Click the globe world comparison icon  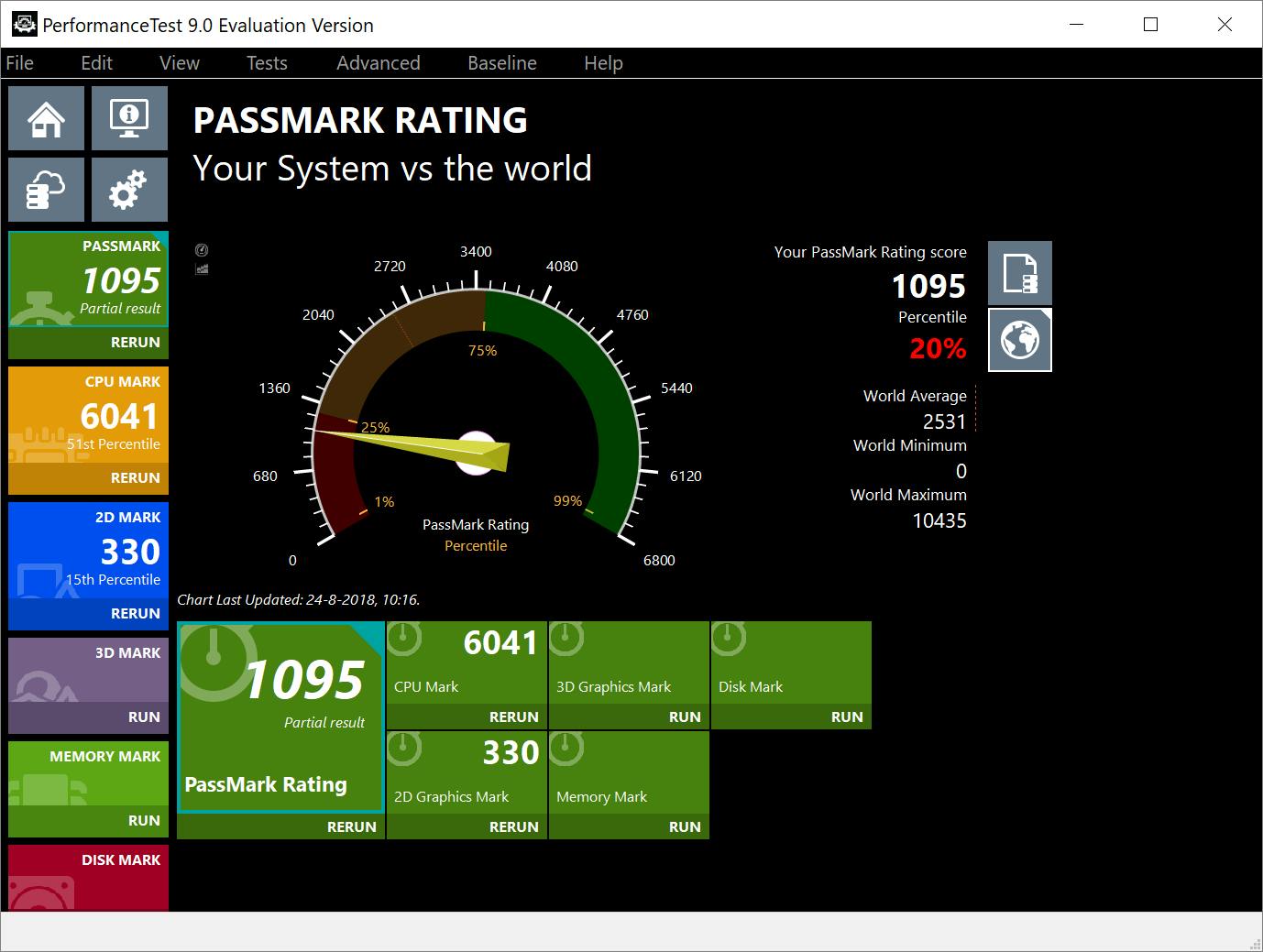[x=1020, y=340]
